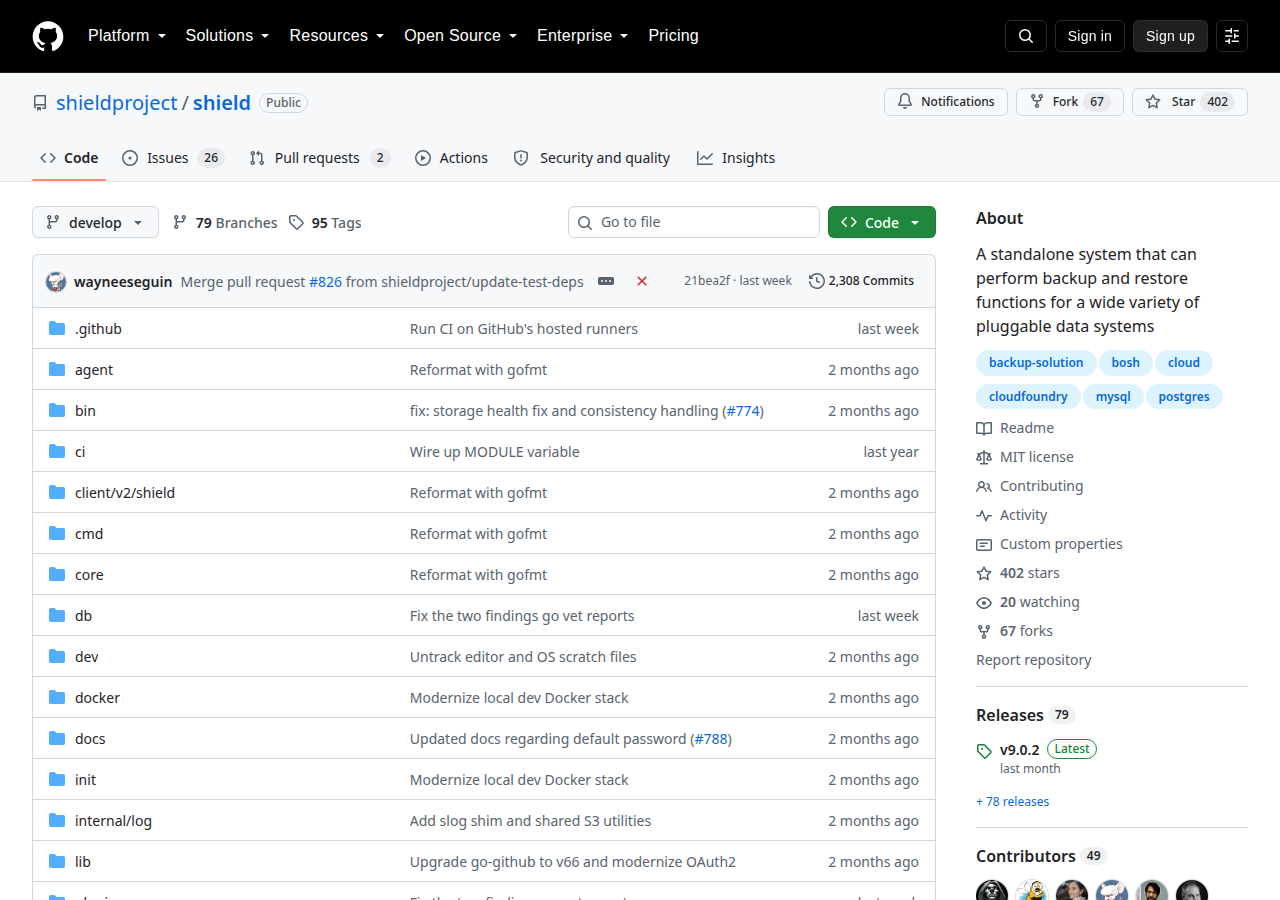The width and height of the screenshot is (1280, 900).
Task: View the 79 Branches link
Action: coord(225,223)
